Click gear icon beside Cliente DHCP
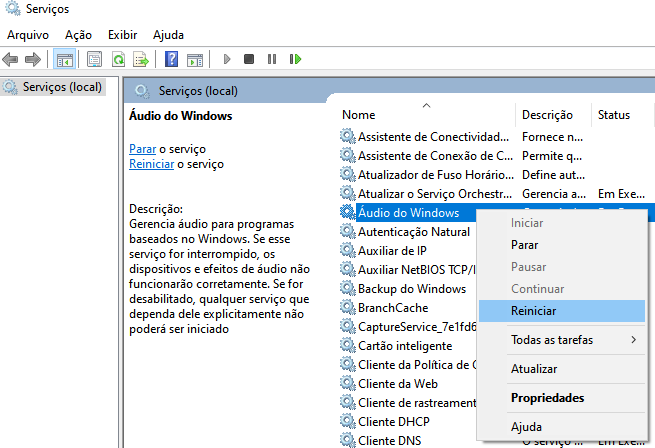The height and width of the screenshot is (448, 655). click(x=348, y=421)
